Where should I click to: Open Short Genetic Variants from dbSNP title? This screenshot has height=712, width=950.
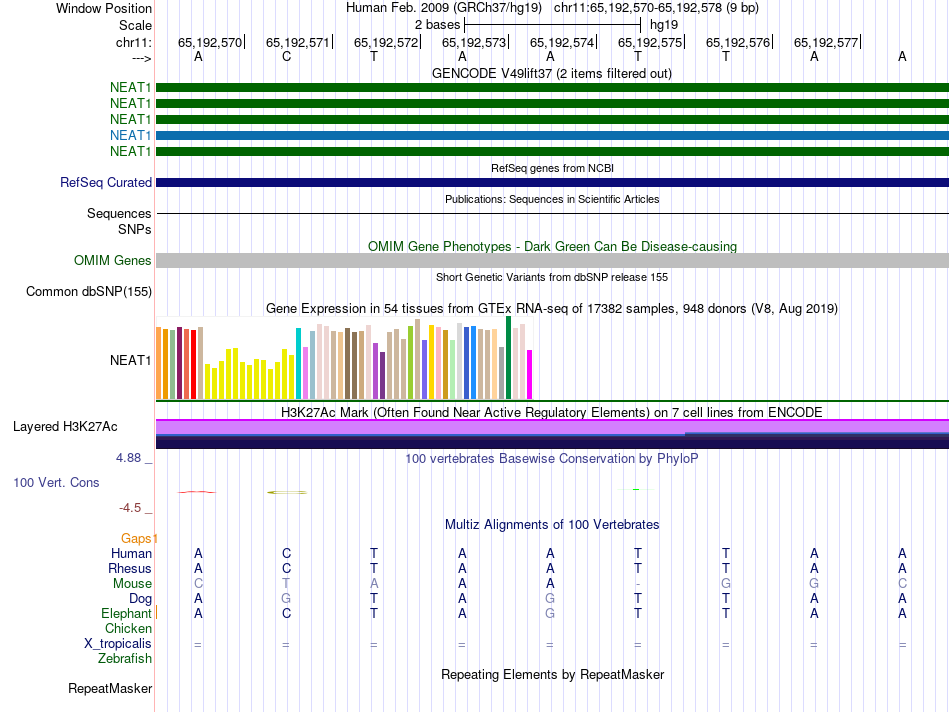(552, 277)
